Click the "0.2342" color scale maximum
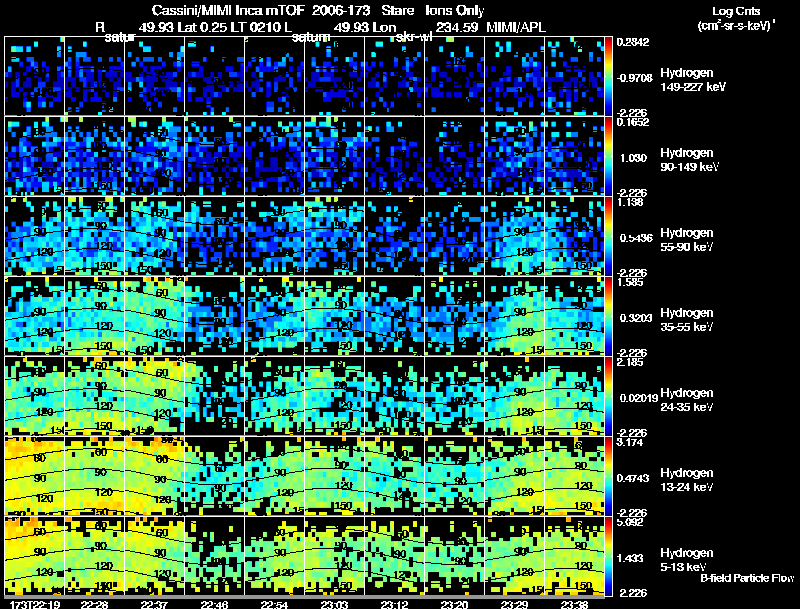800x609 pixels. [633, 42]
